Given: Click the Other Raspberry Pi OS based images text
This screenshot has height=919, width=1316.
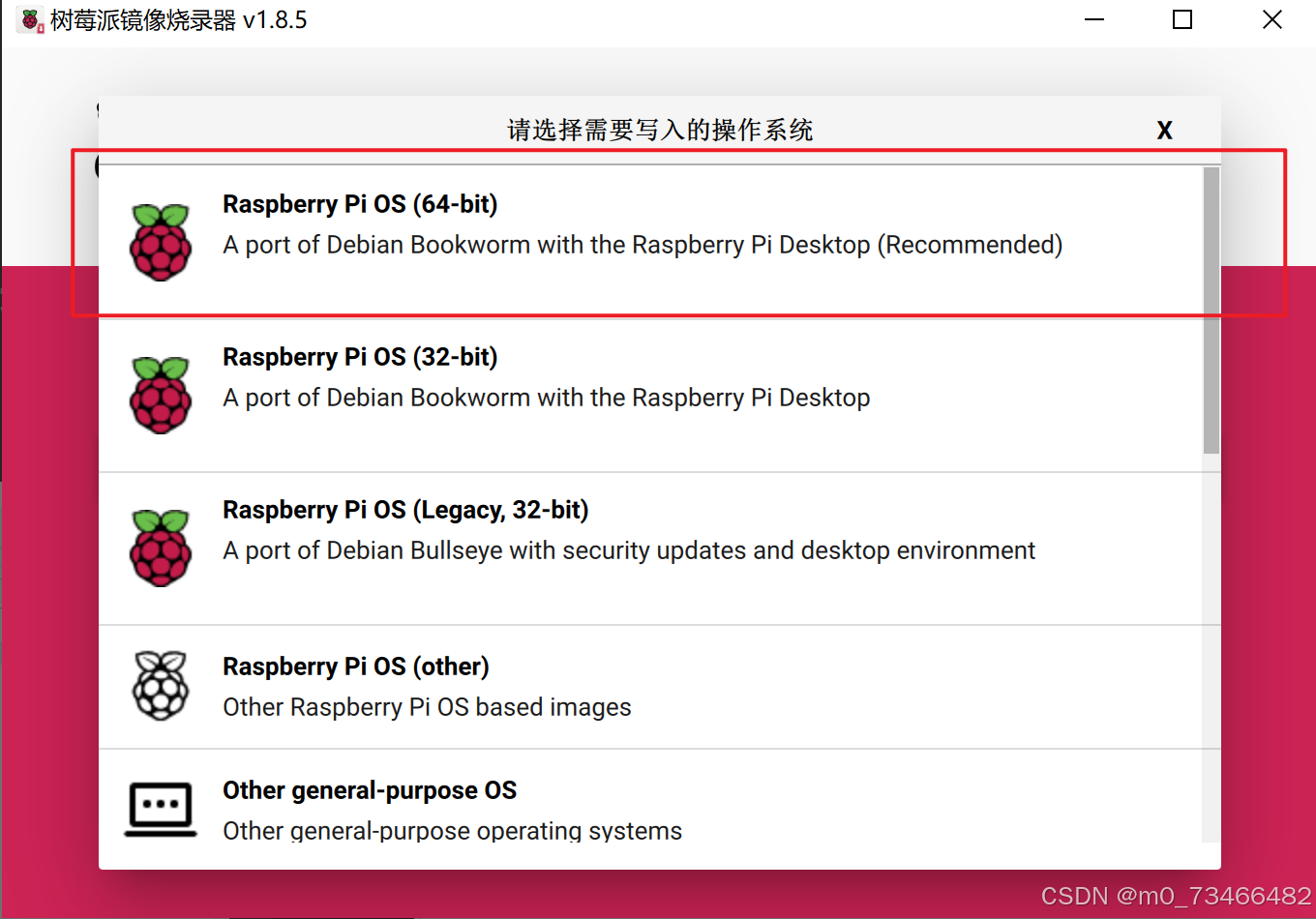Looking at the screenshot, I should coord(426,707).
